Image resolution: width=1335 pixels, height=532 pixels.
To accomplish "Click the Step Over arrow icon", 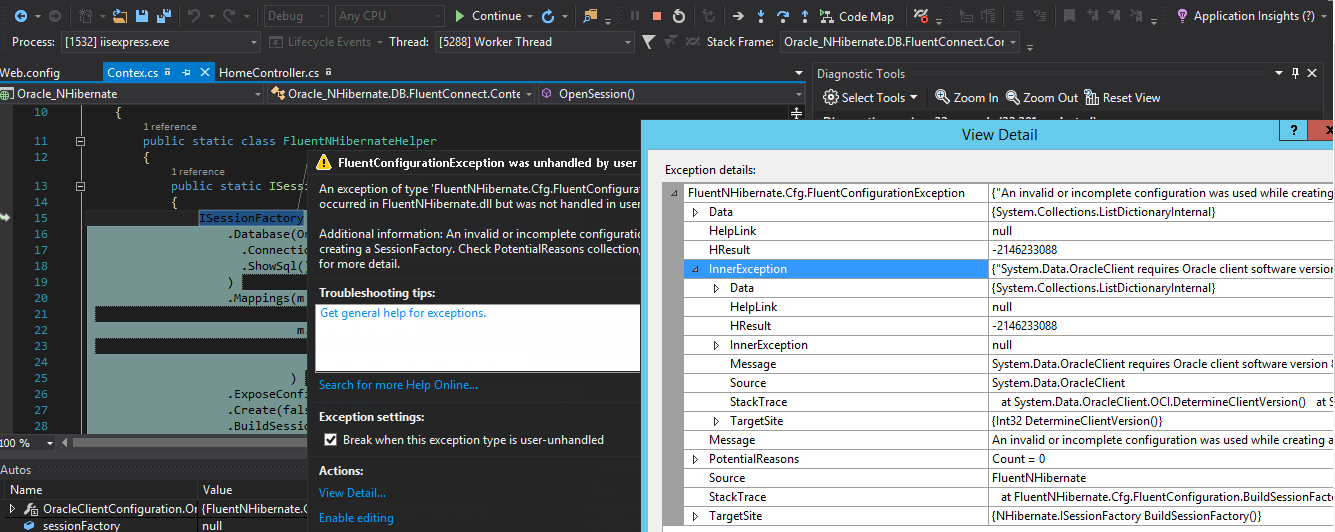I will coord(783,16).
